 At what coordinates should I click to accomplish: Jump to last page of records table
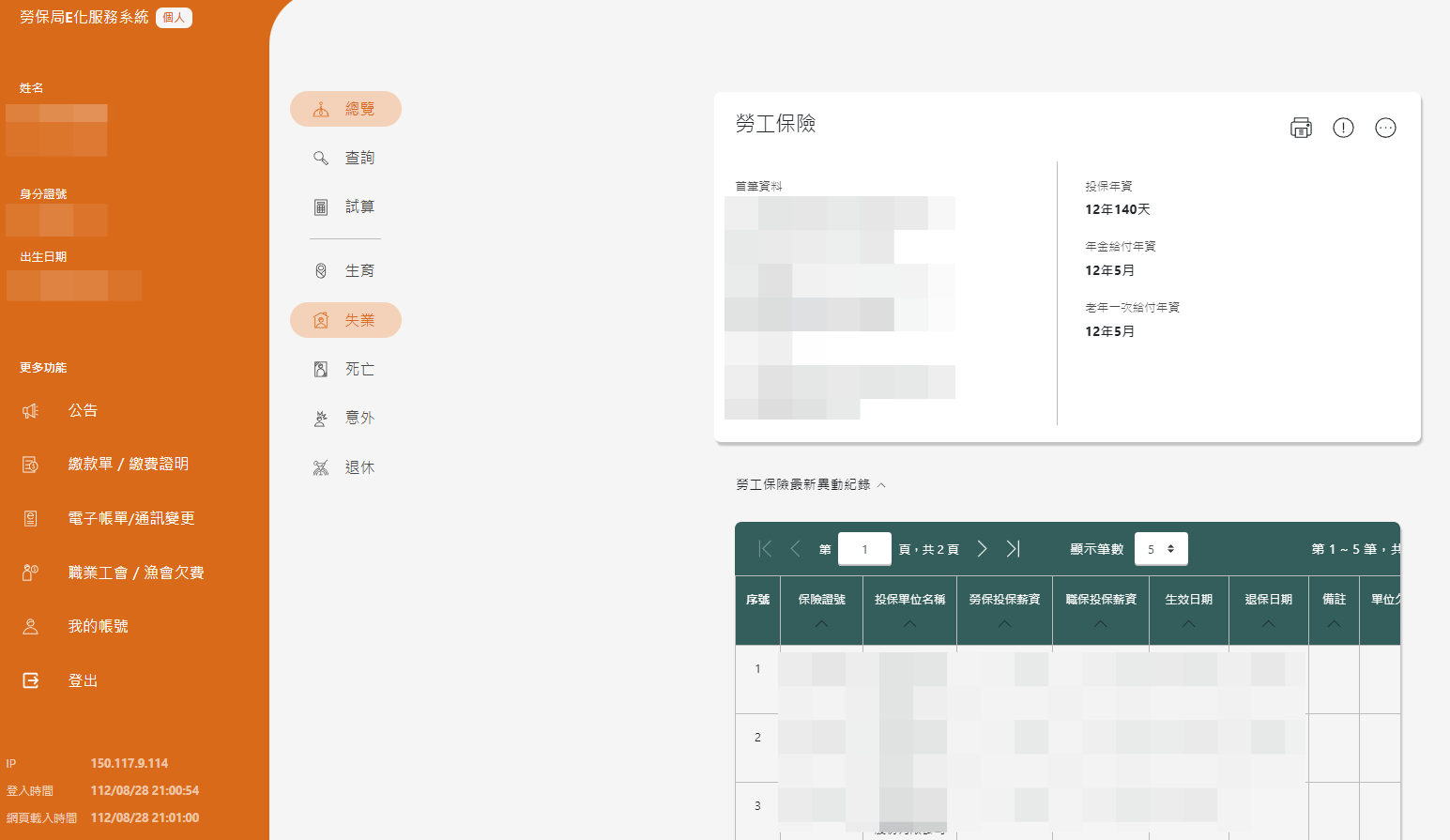click(x=1013, y=549)
